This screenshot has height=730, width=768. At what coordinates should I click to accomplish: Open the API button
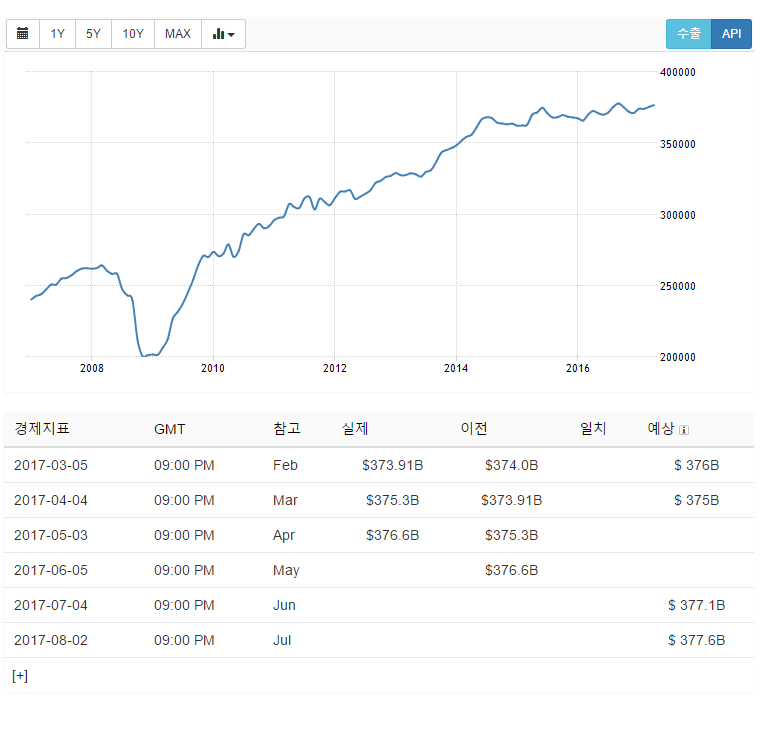(x=731, y=34)
